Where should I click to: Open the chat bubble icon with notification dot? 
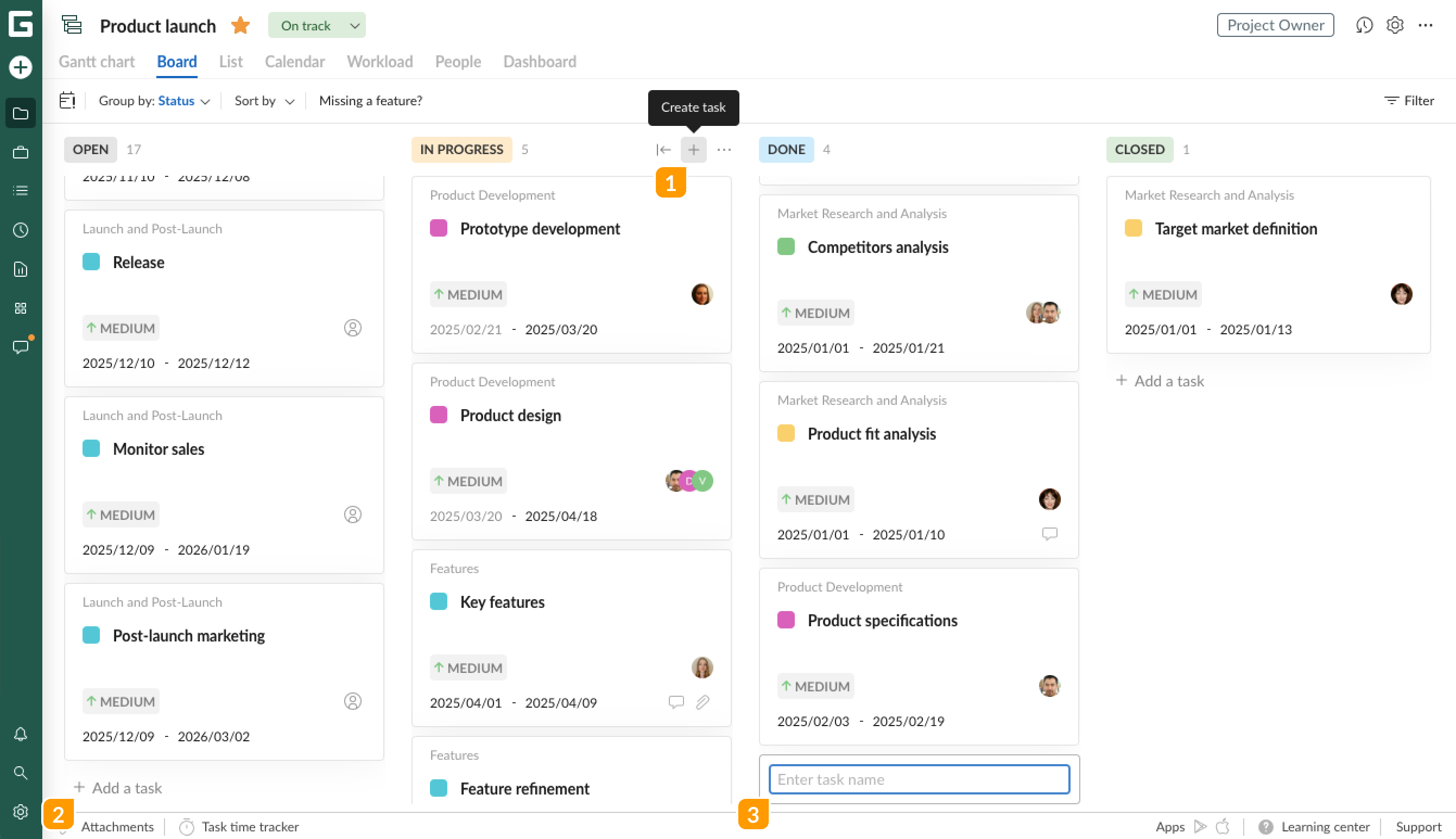(x=21, y=346)
